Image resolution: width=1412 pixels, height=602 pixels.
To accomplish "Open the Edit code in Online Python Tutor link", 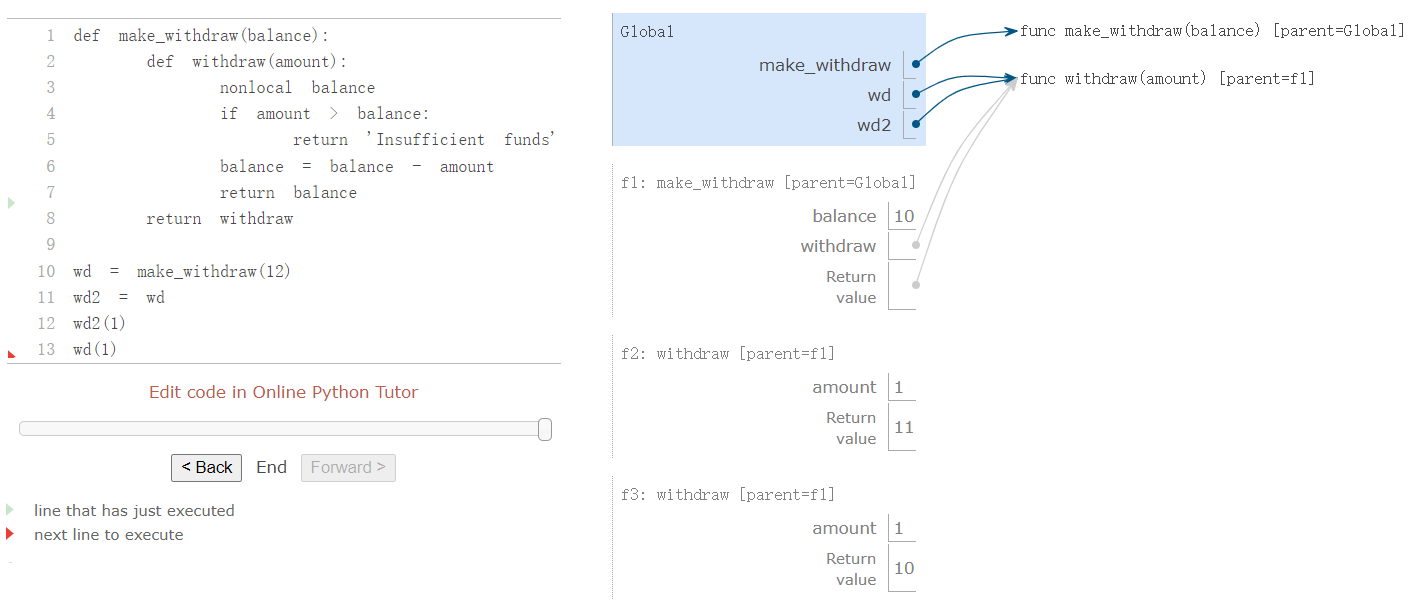I will 284,392.
